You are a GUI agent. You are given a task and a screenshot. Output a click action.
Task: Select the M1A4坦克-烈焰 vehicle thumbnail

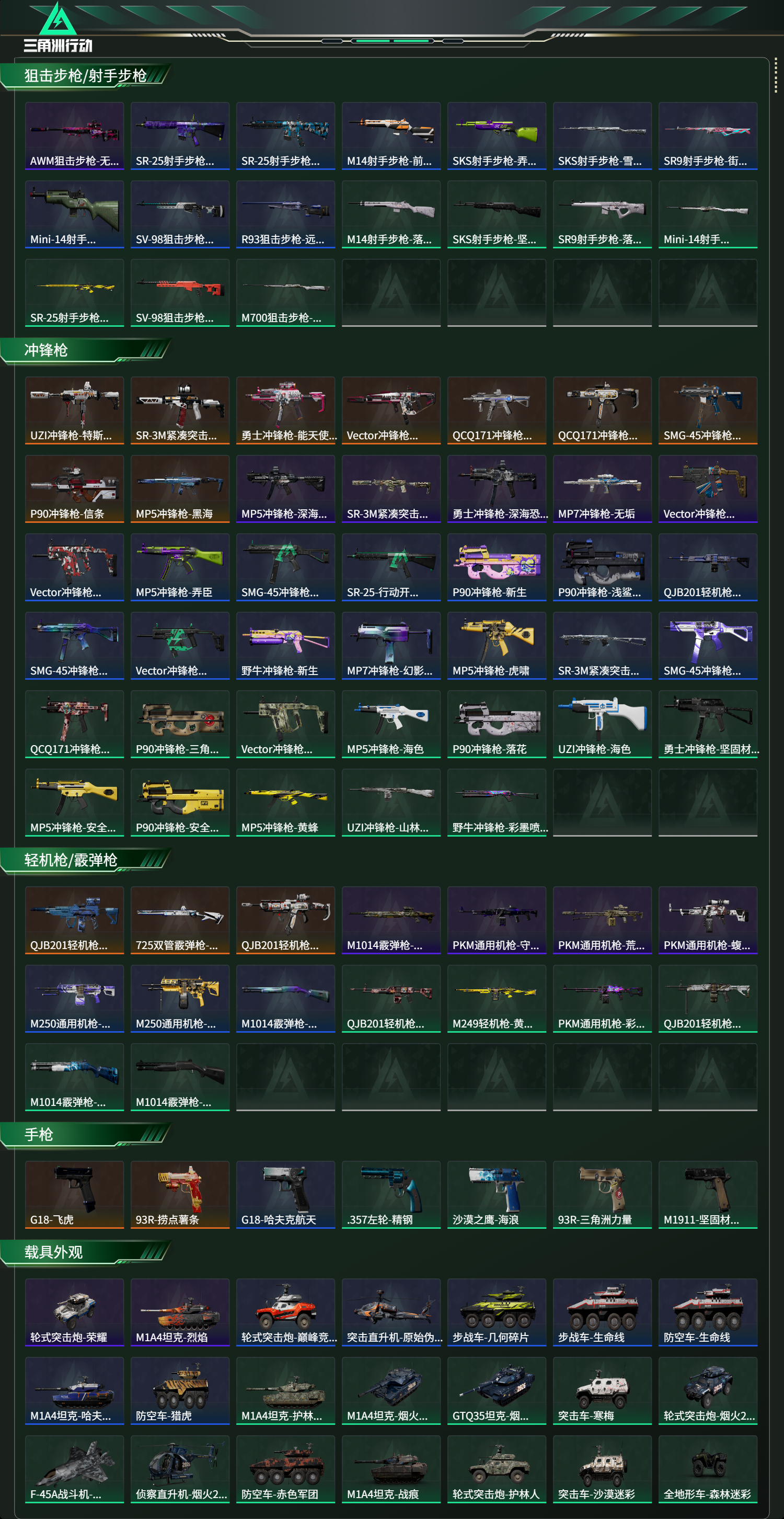tap(180, 1312)
